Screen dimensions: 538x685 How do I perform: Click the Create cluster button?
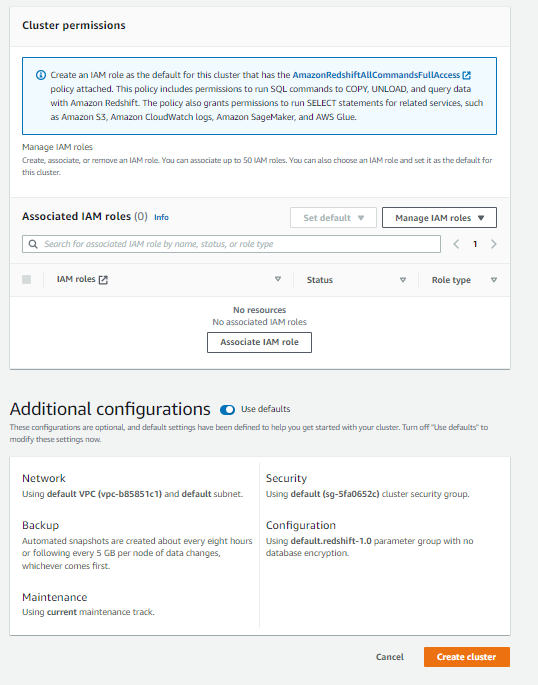click(x=466, y=657)
